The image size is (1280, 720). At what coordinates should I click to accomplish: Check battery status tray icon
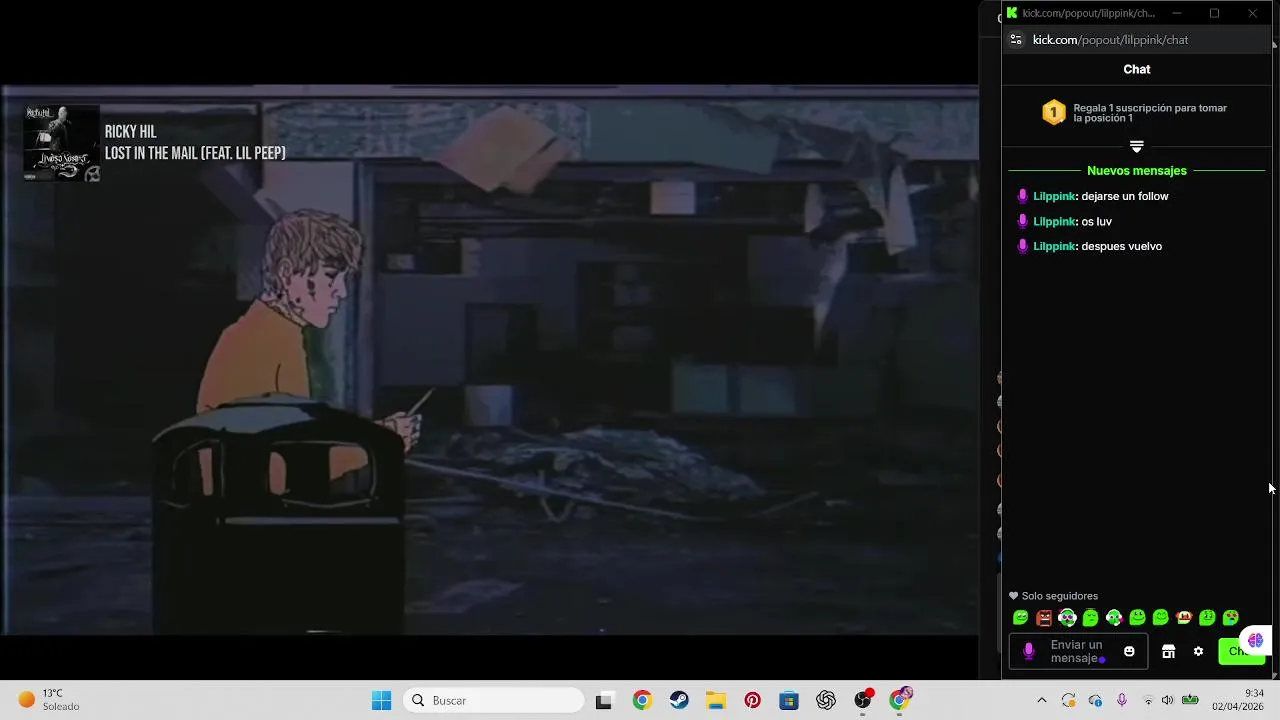point(1190,699)
